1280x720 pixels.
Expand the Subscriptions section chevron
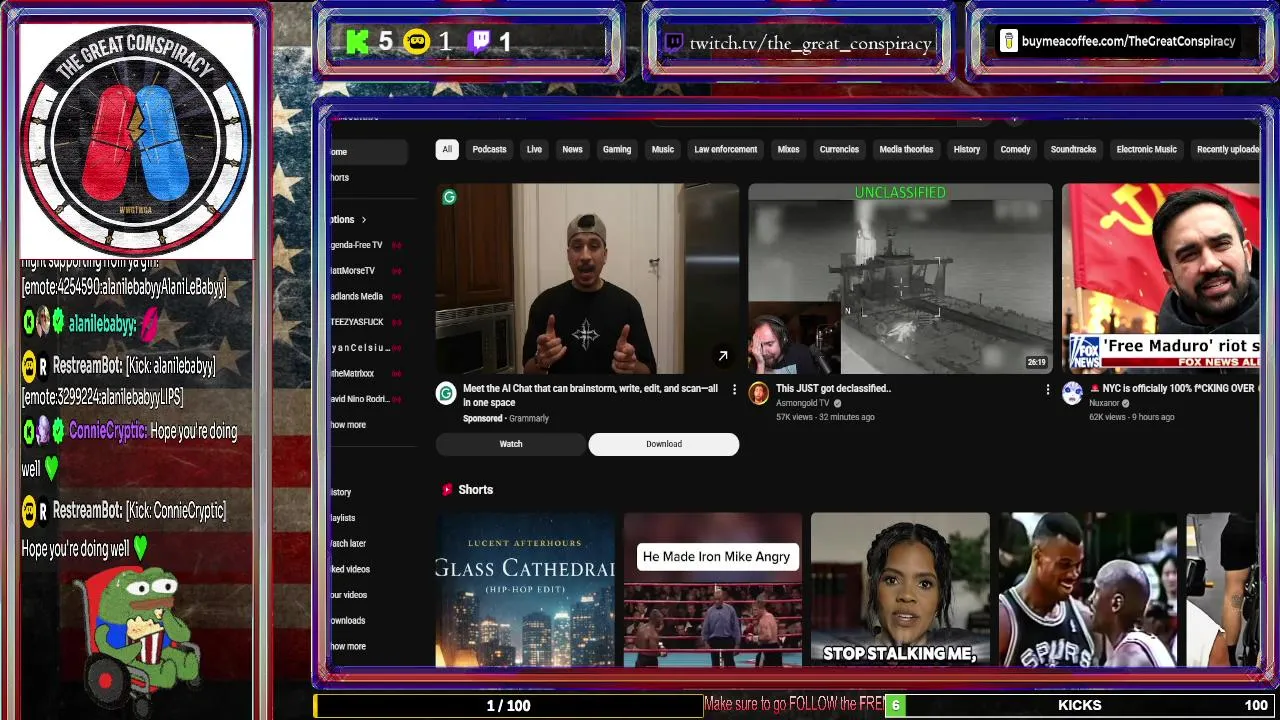pos(364,220)
